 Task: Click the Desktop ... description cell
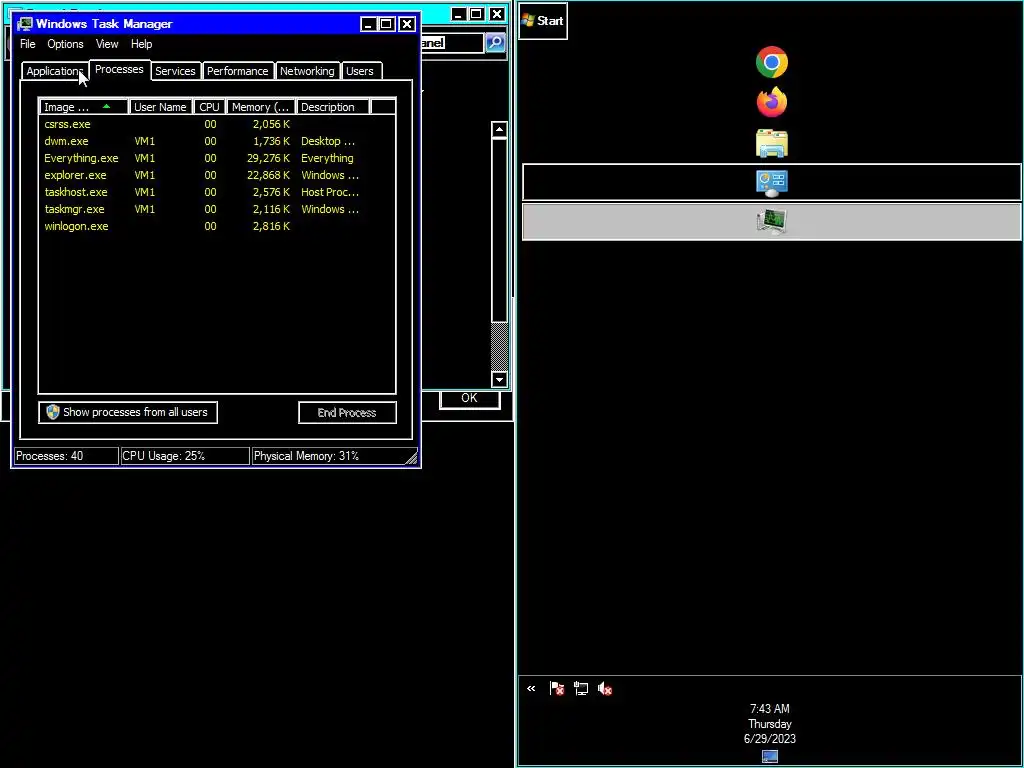pos(328,141)
